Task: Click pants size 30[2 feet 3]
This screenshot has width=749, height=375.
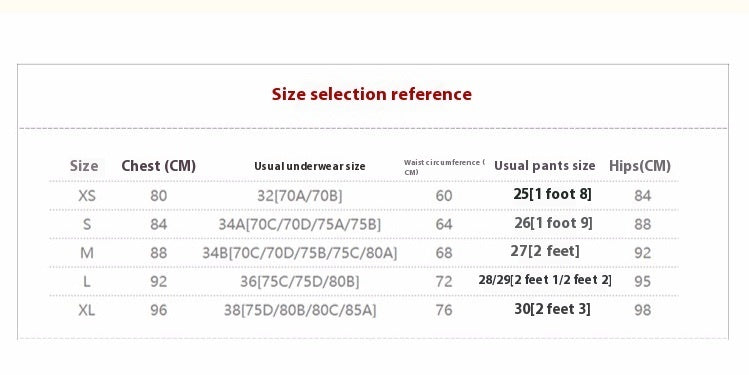Action: 553,309
